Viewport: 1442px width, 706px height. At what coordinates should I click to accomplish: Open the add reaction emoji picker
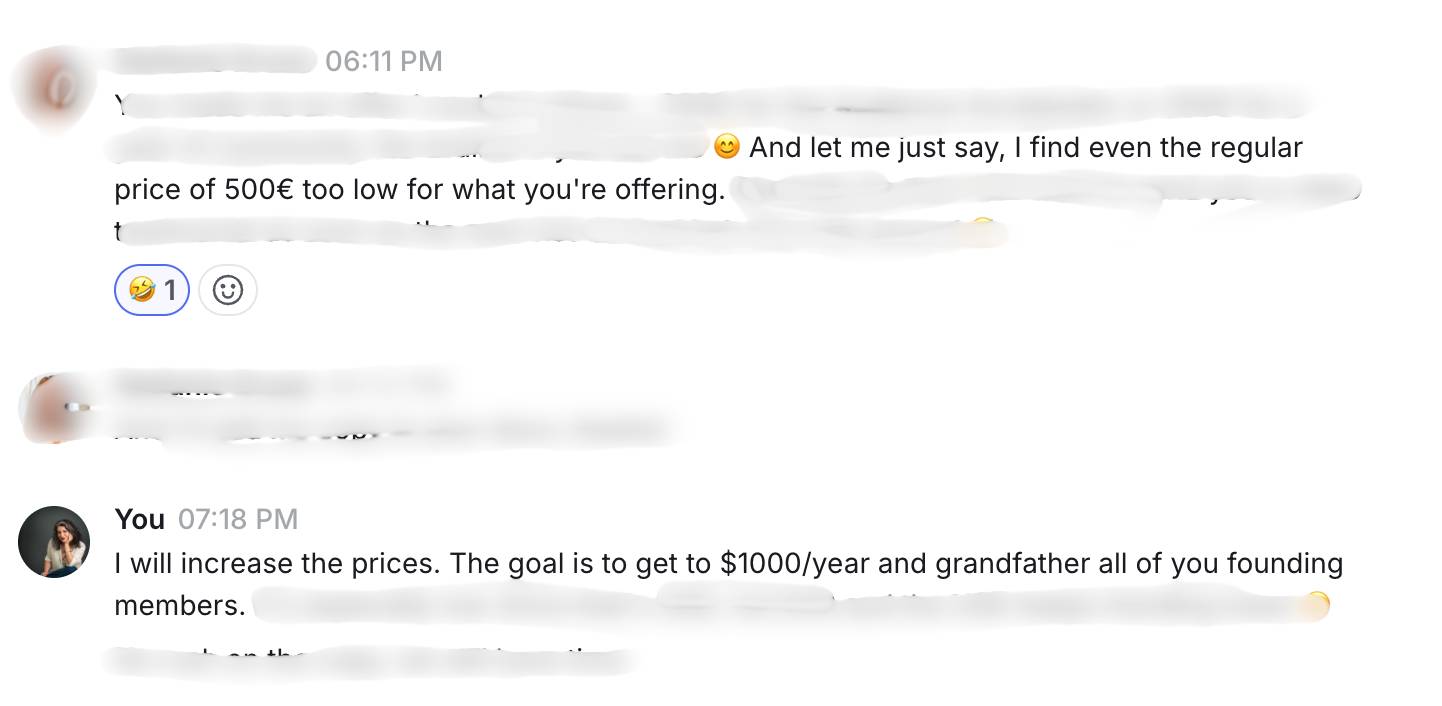(x=228, y=291)
